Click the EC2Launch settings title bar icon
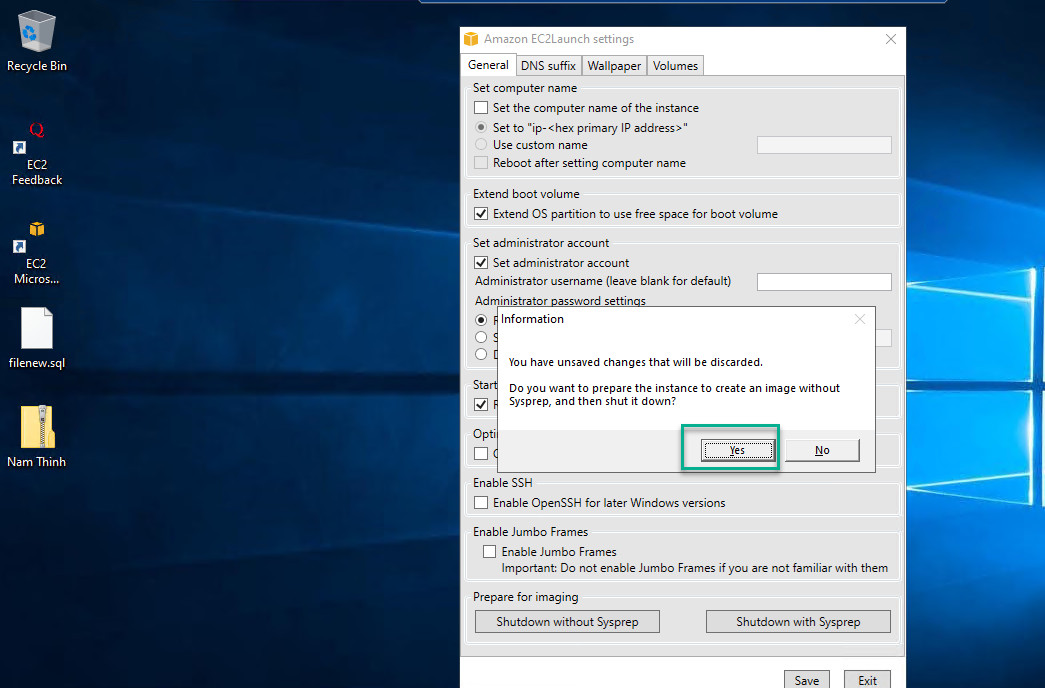This screenshot has height=688, width=1045. pos(471,39)
